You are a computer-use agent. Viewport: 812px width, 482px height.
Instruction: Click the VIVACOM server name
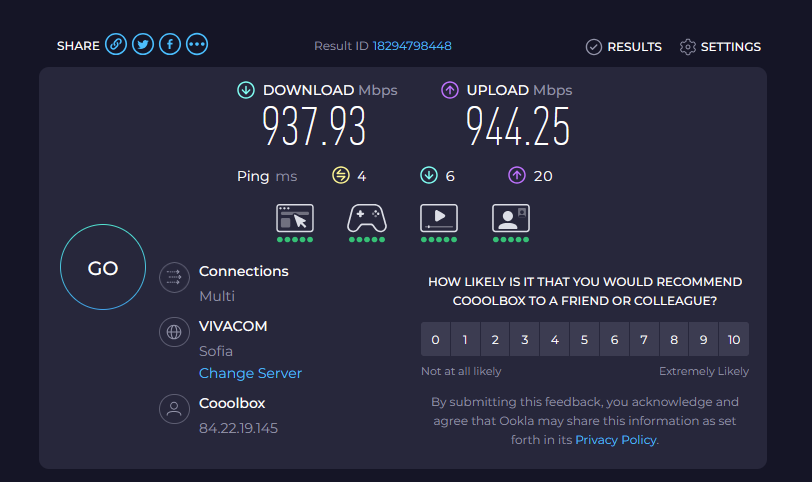click(x=233, y=326)
